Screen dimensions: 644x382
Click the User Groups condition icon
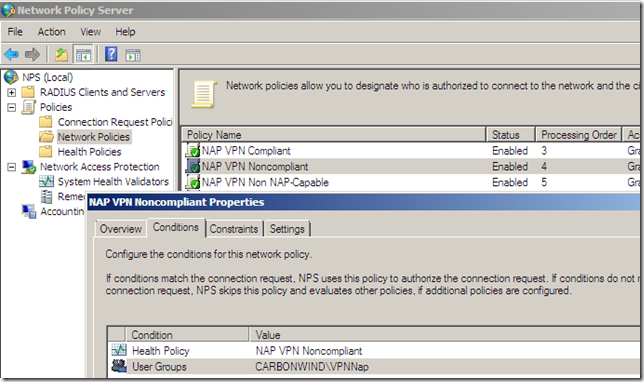pos(119,366)
